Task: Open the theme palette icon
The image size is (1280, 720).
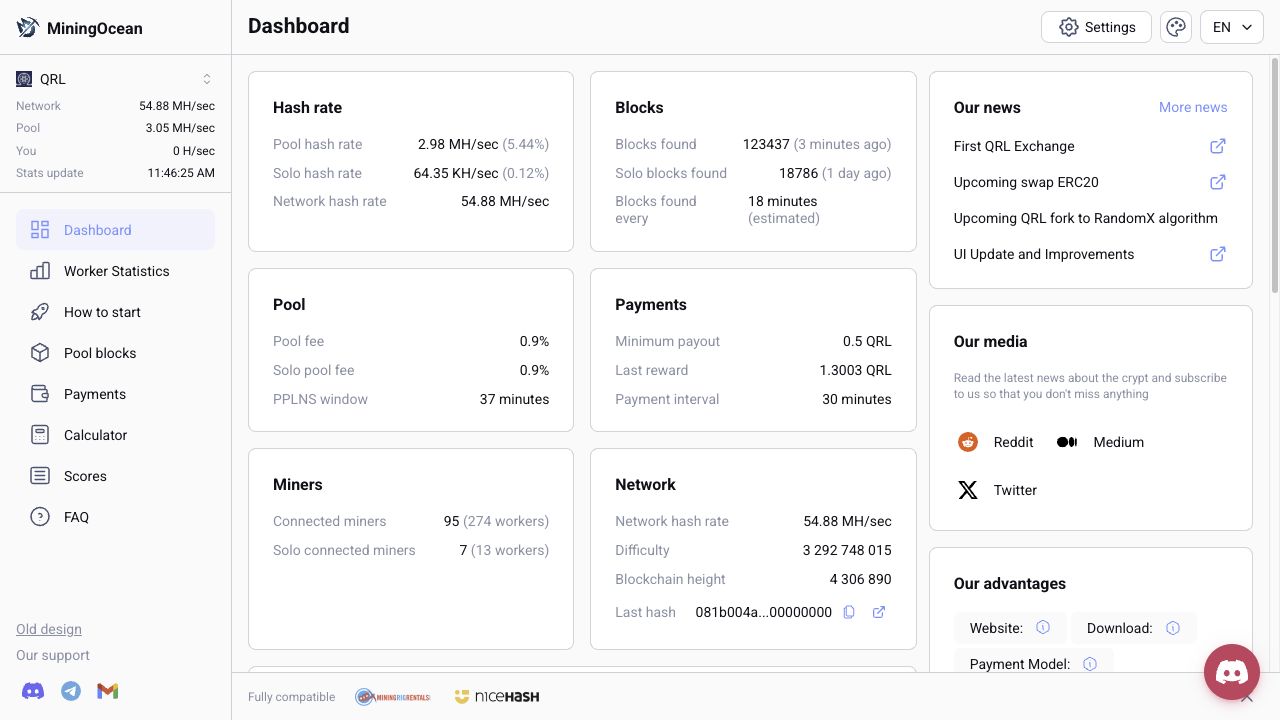Action: click(1176, 27)
